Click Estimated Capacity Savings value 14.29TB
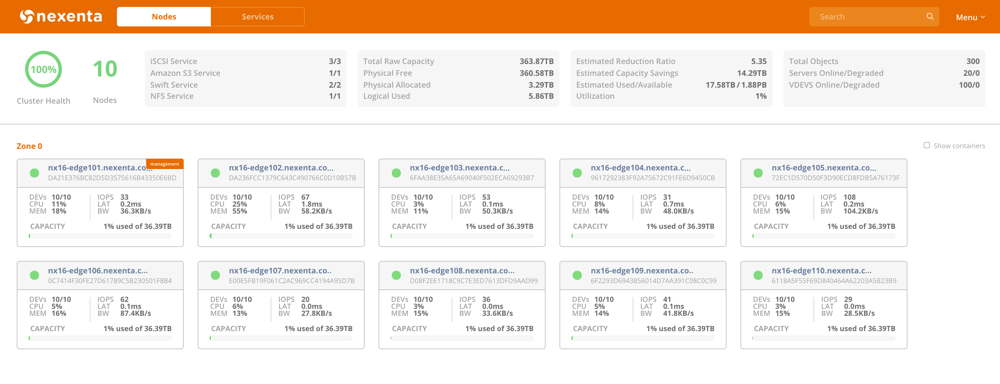 [752, 73]
